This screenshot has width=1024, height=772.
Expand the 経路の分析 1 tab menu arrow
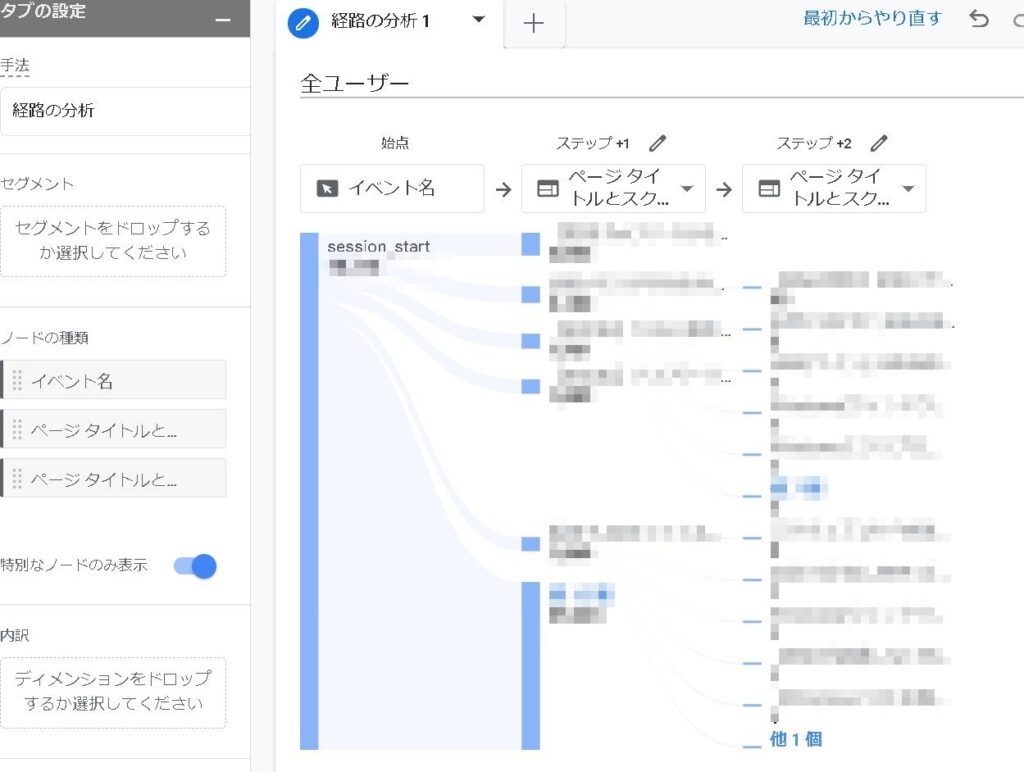(x=478, y=20)
